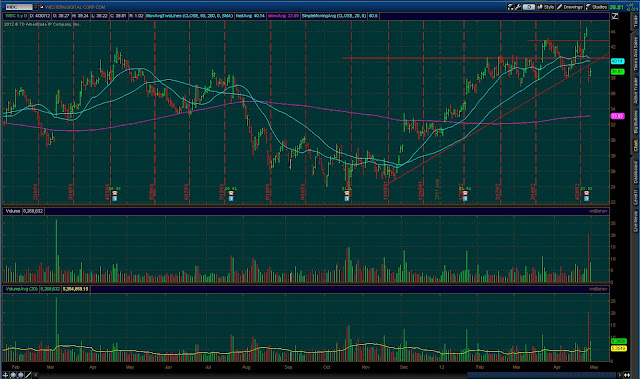Open the Style menu
Viewport: 640px width, 379px height.
pyautogui.click(x=546, y=7)
